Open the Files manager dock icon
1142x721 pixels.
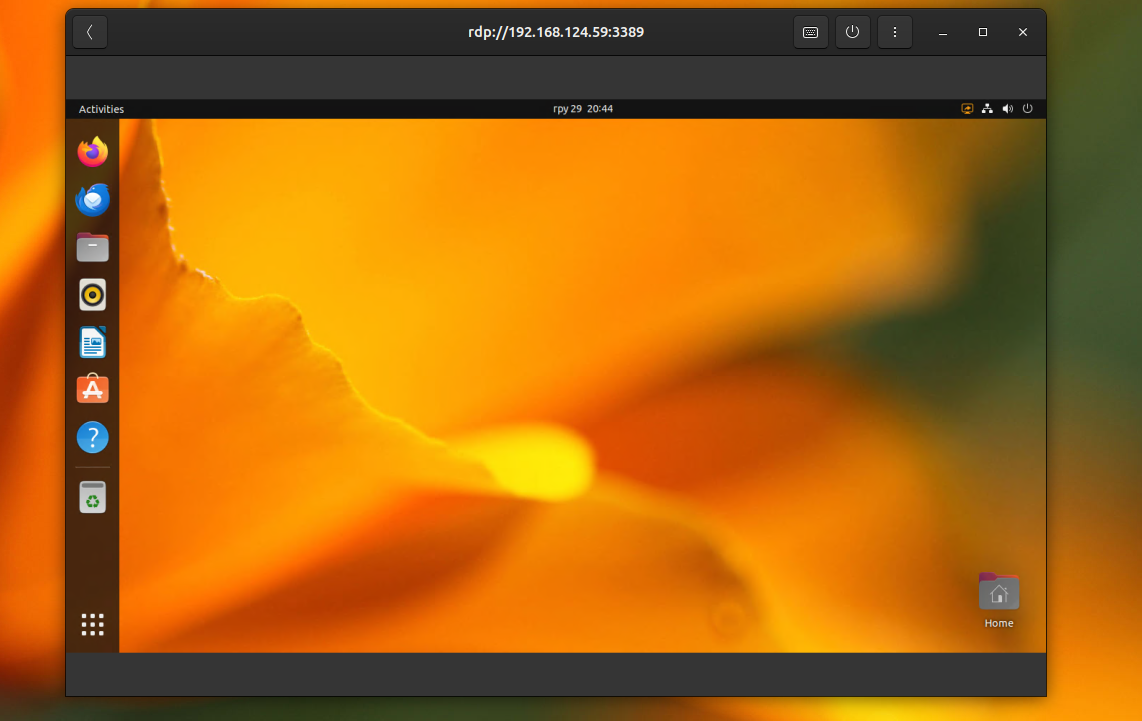(x=92, y=248)
